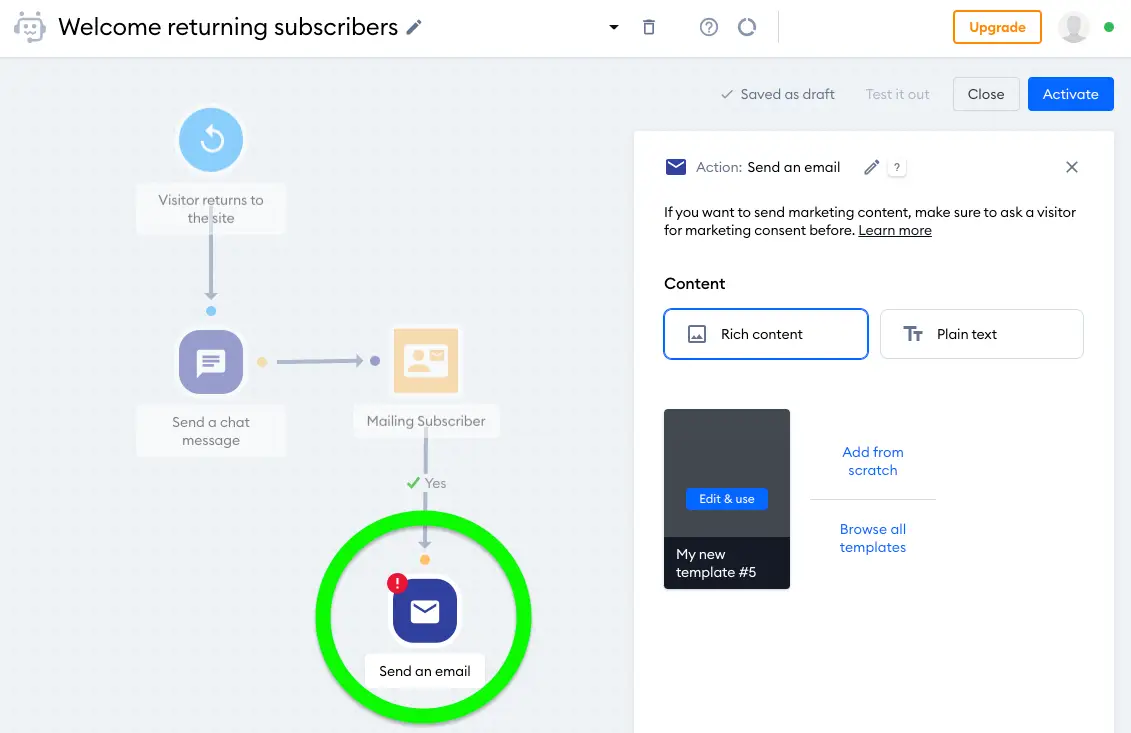Click the Send an email envelope node
The height and width of the screenshot is (733, 1131).
coord(425,611)
